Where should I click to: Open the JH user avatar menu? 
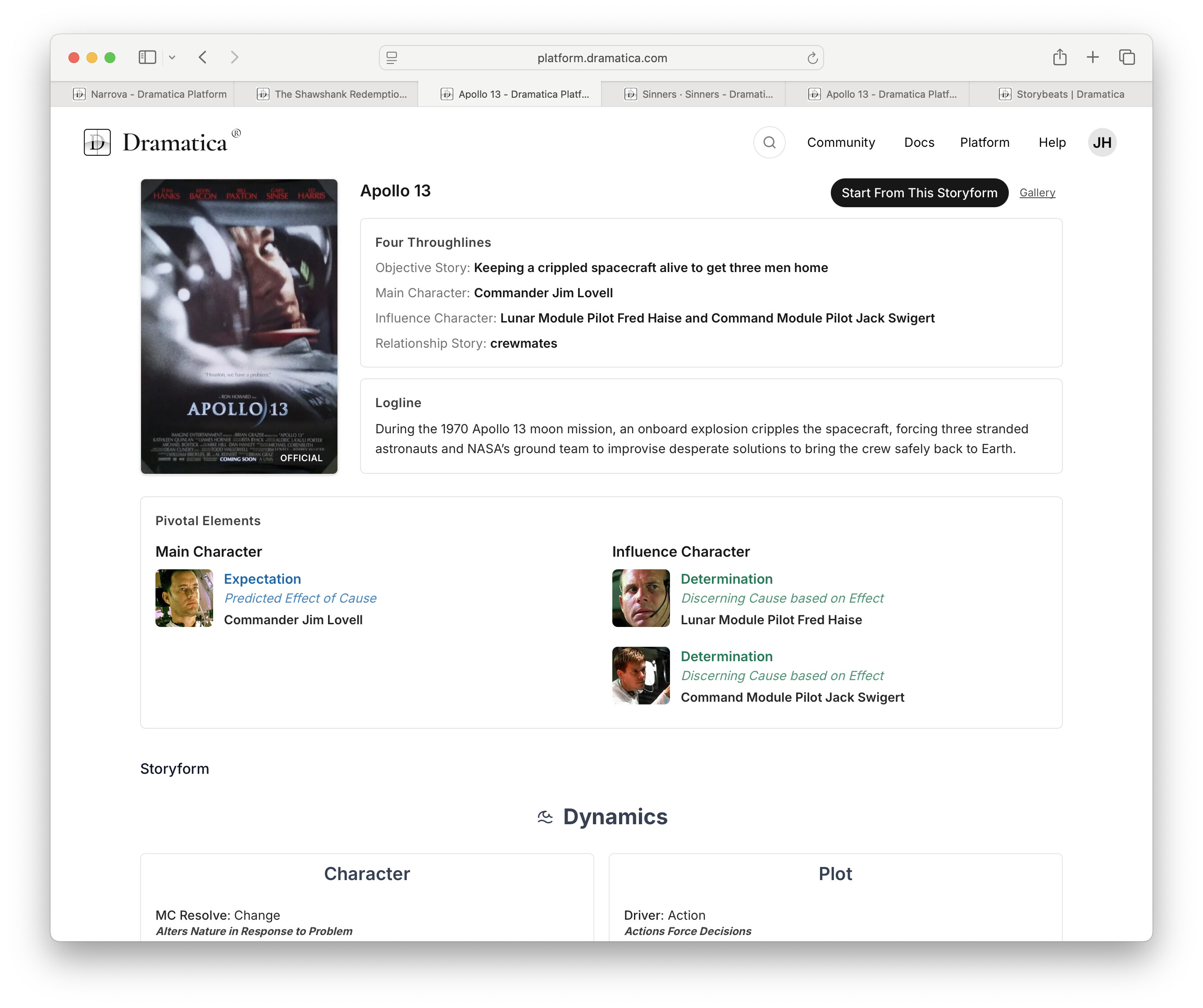1102,142
